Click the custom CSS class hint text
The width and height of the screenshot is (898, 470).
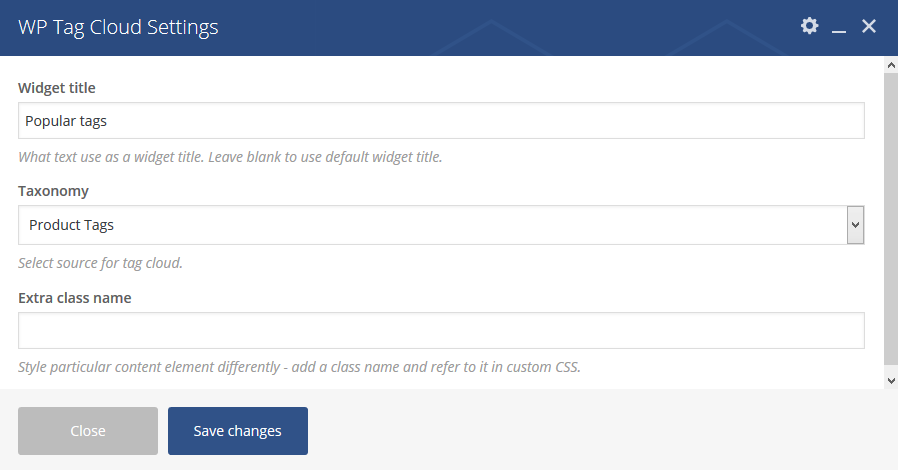[x=300, y=367]
